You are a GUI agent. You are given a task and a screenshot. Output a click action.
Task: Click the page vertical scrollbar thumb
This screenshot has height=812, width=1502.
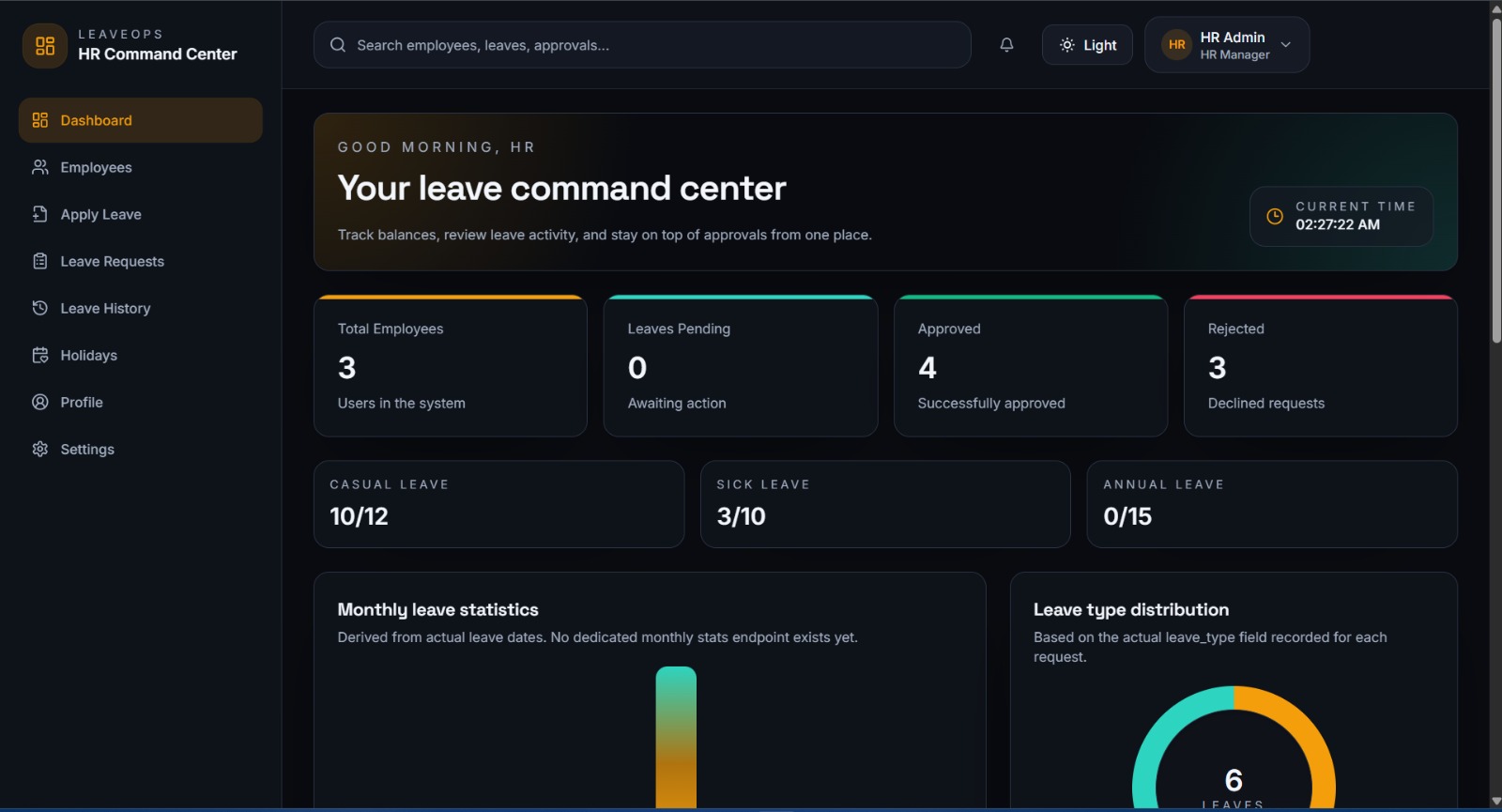coord(1495,180)
